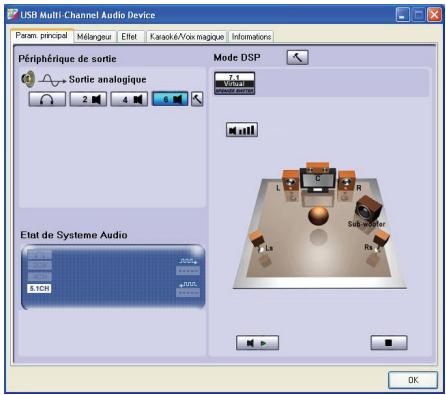Click the upper digital signal status icon
The width and height of the screenshot is (446, 395).
[188, 261]
